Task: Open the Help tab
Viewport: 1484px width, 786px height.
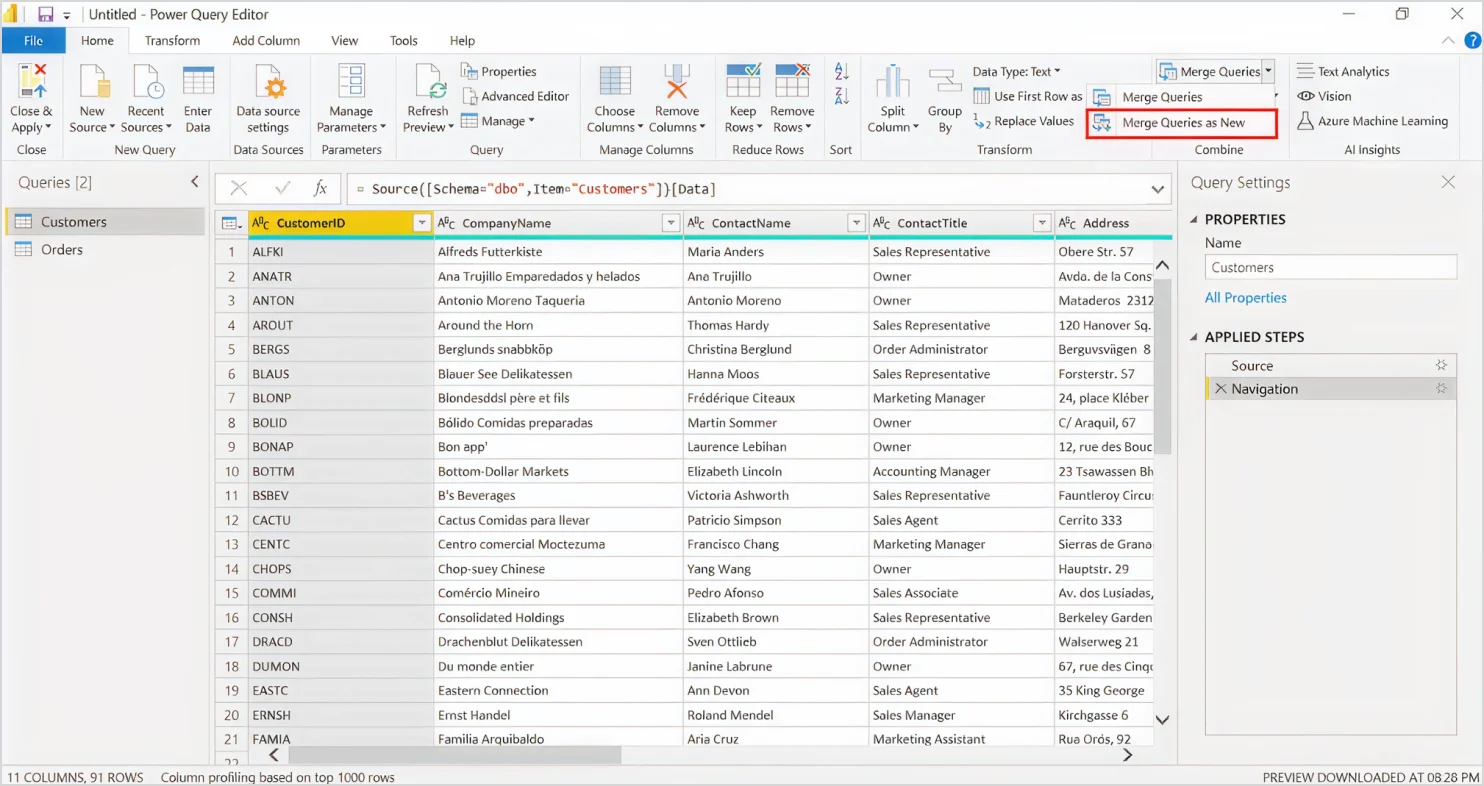Action: coord(462,41)
